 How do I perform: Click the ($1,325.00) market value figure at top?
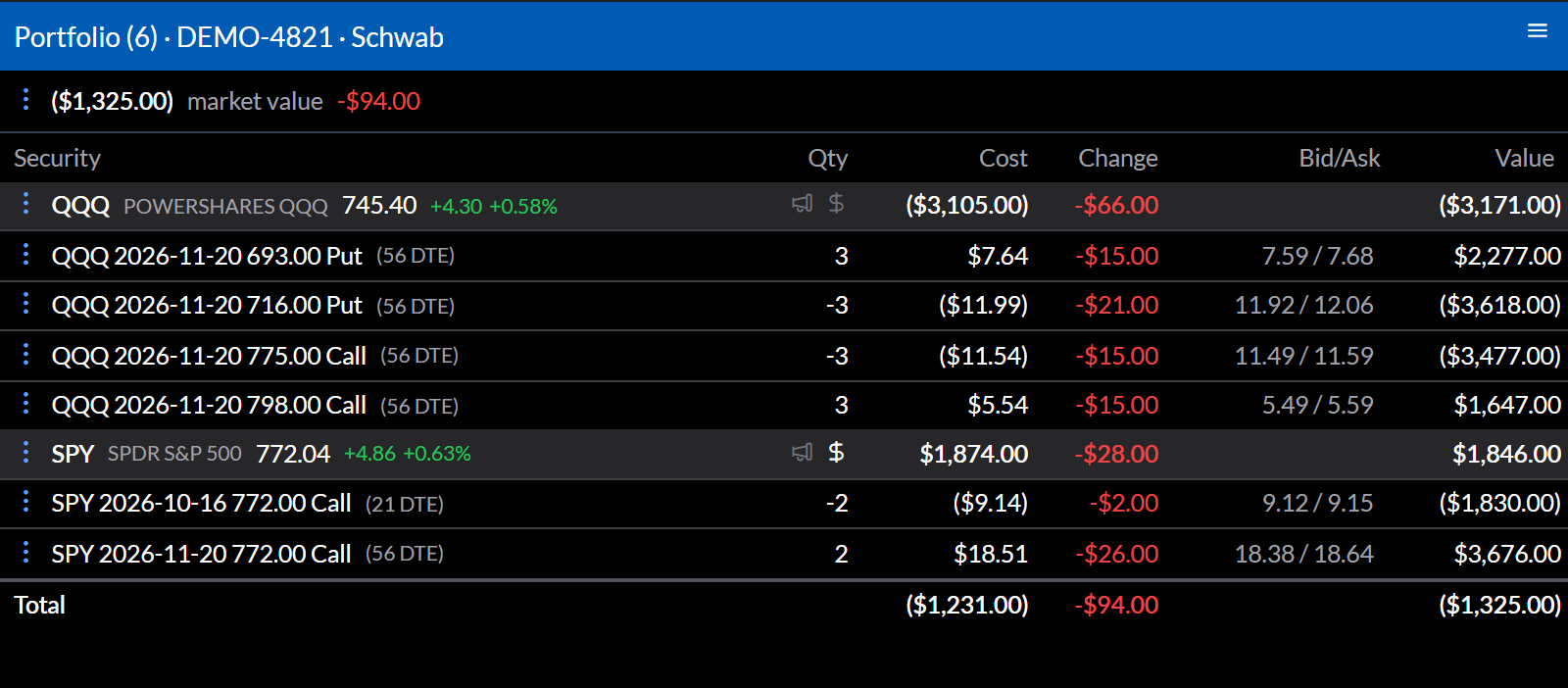pos(112,101)
